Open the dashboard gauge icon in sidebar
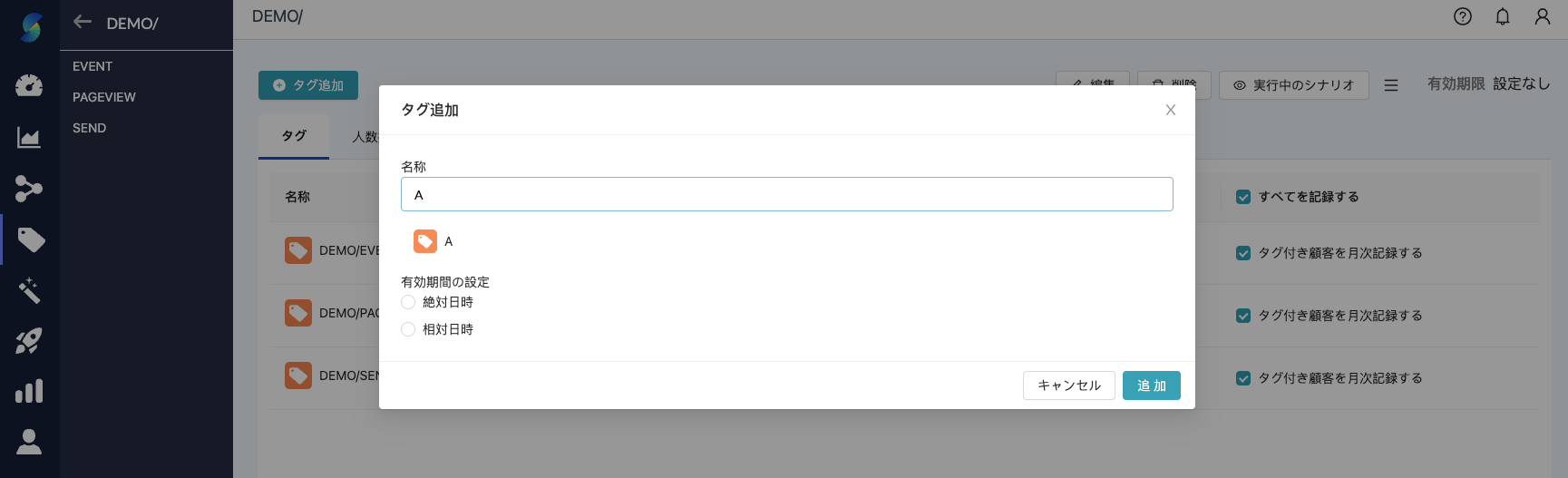 point(29,85)
